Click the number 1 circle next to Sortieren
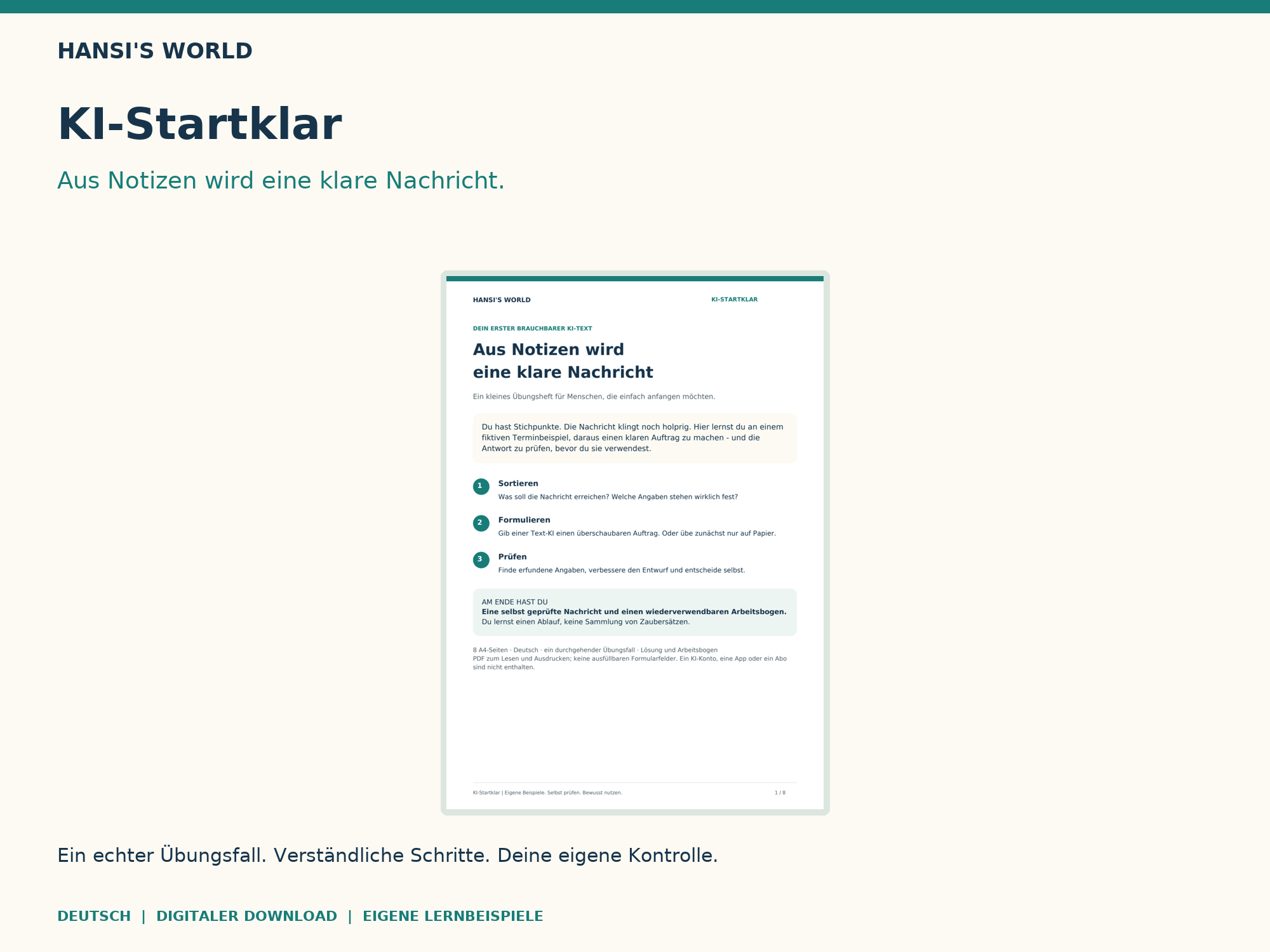 481,487
